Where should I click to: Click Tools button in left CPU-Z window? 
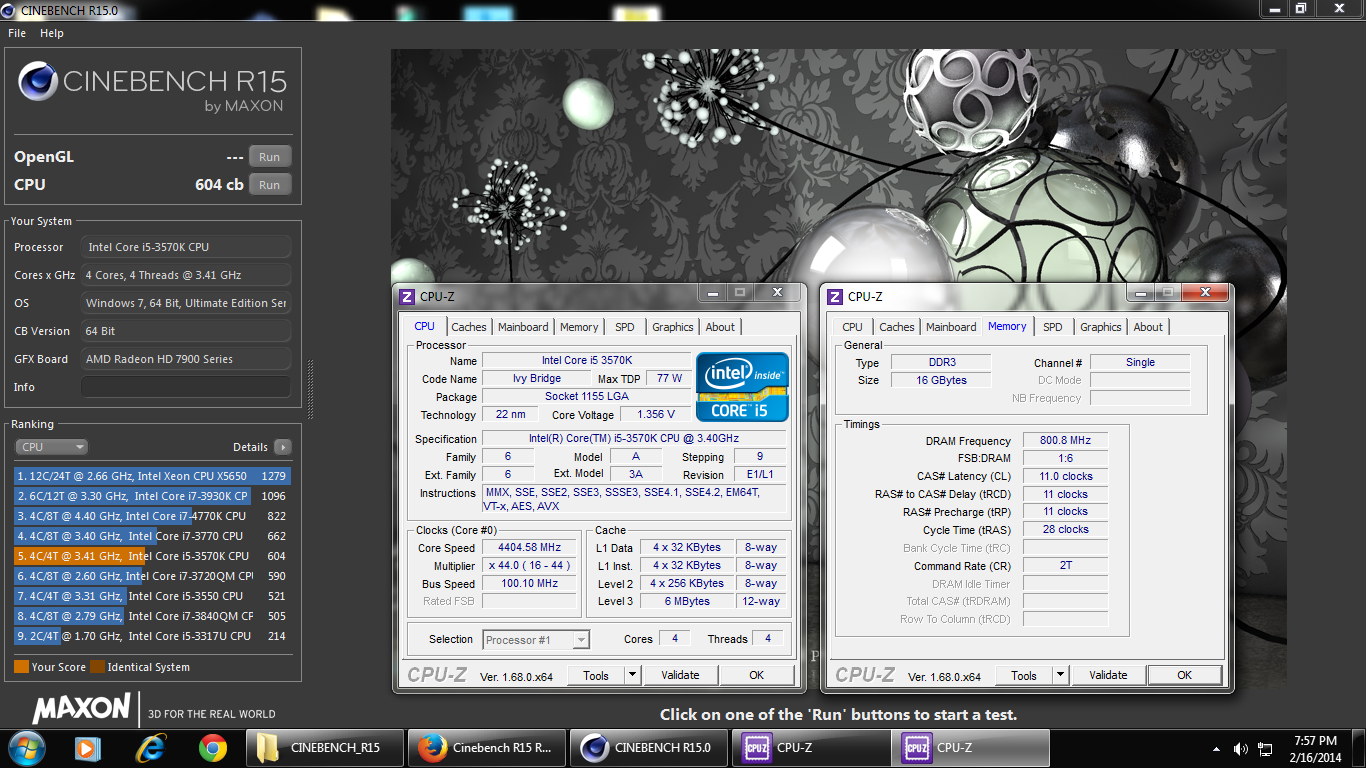[596, 675]
